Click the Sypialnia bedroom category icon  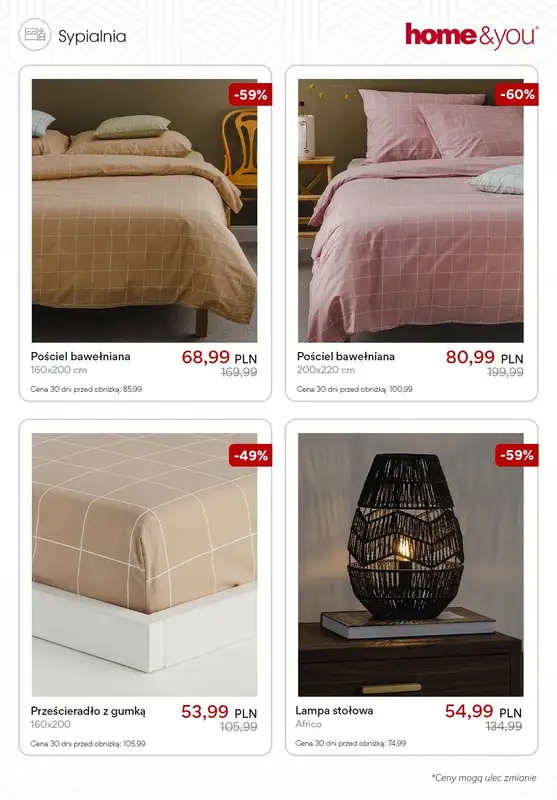pyautogui.click(x=35, y=35)
